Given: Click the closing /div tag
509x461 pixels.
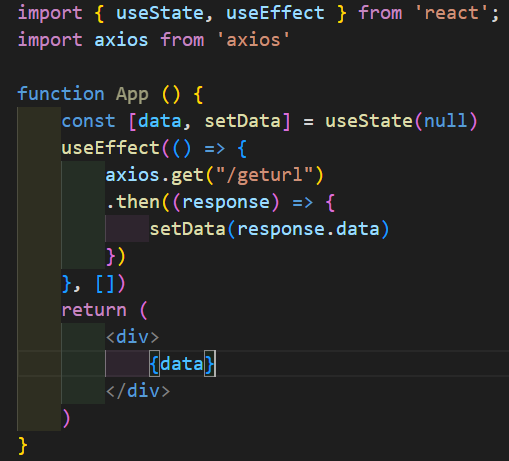Looking at the screenshot, I should pyautogui.click(x=138, y=391).
